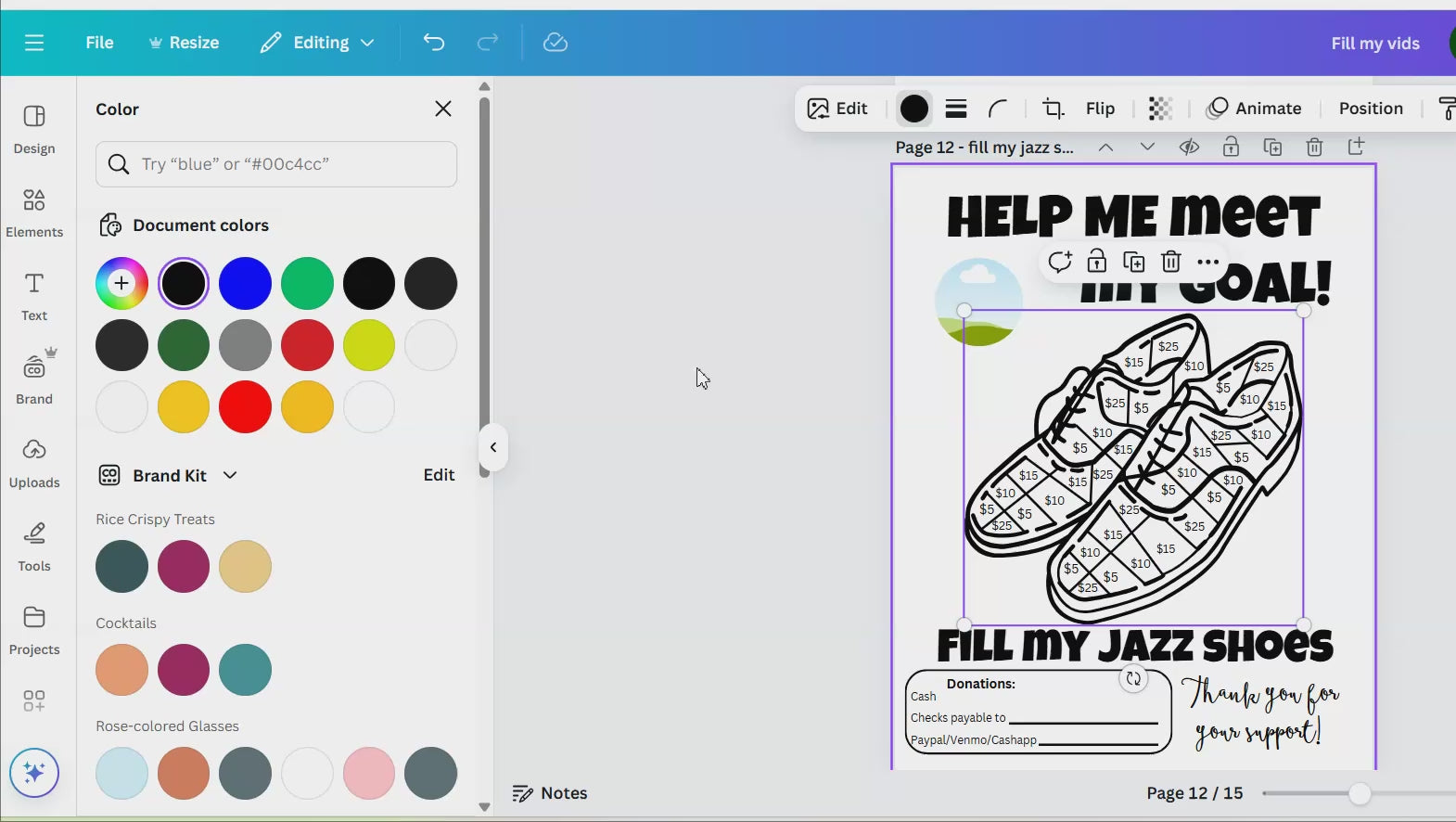Duplicate page 12 icon

pyautogui.click(x=1272, y=148)
